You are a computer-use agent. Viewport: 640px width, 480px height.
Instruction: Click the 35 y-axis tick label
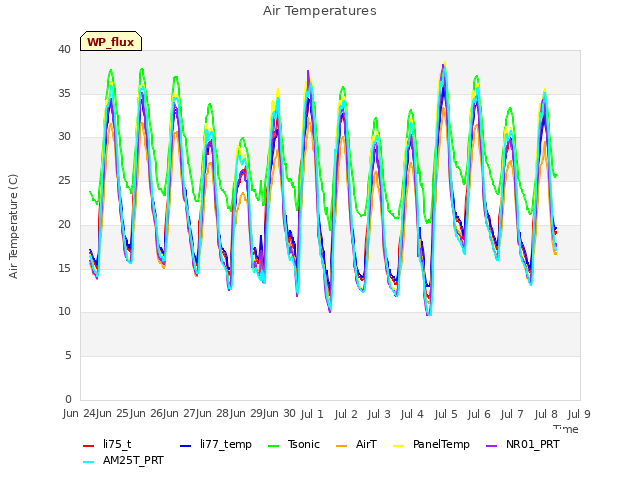(64, 93)
